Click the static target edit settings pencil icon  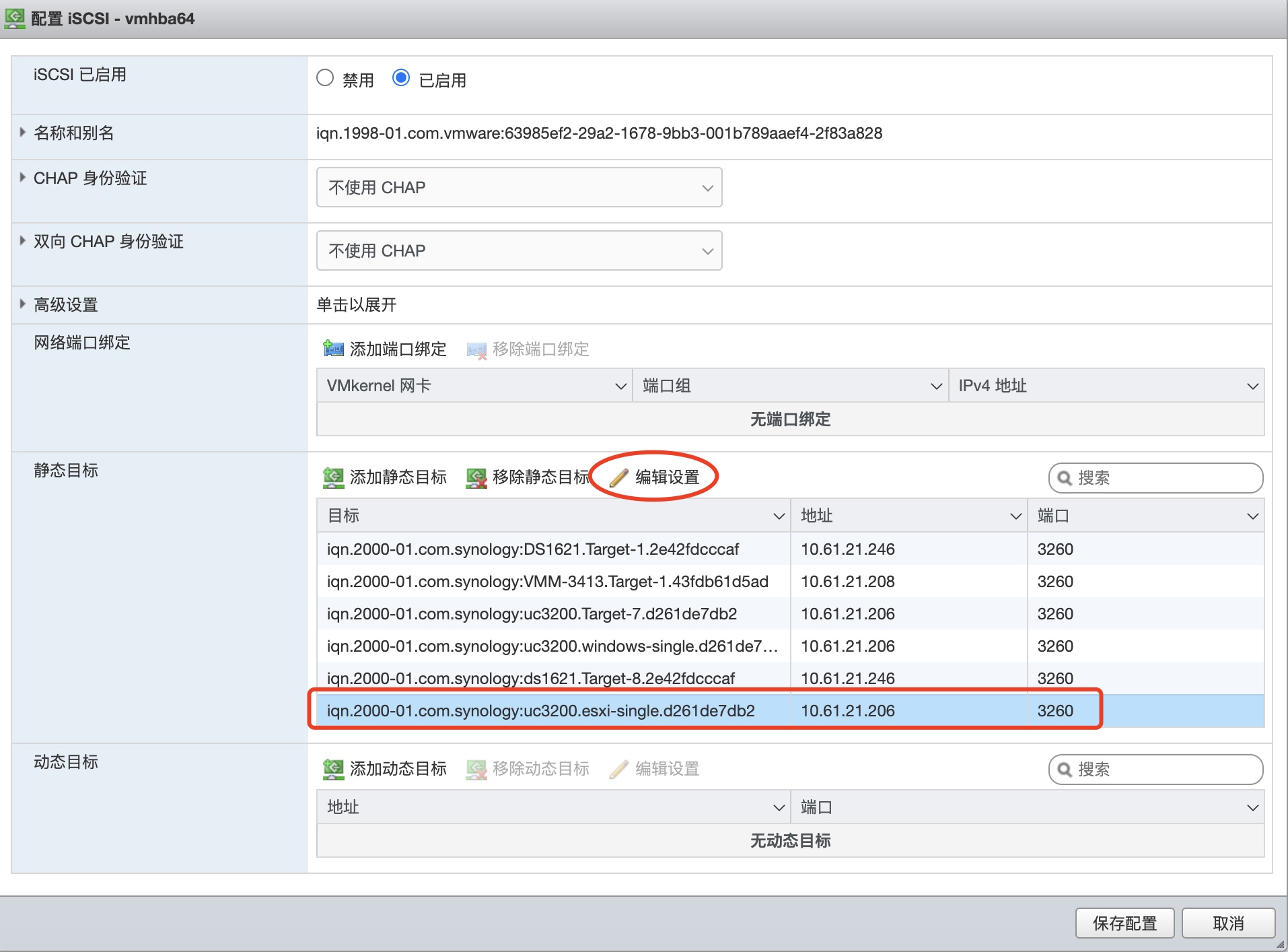618,477
